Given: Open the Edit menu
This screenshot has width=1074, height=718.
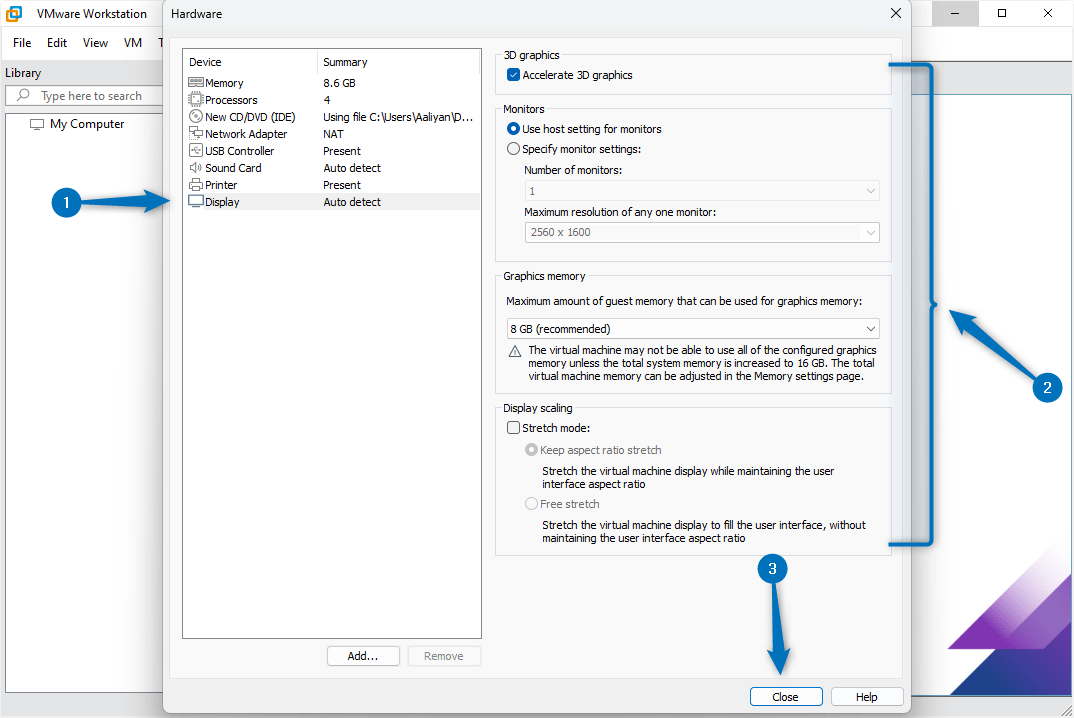Looking at the screenshot, I should [56, 42].
